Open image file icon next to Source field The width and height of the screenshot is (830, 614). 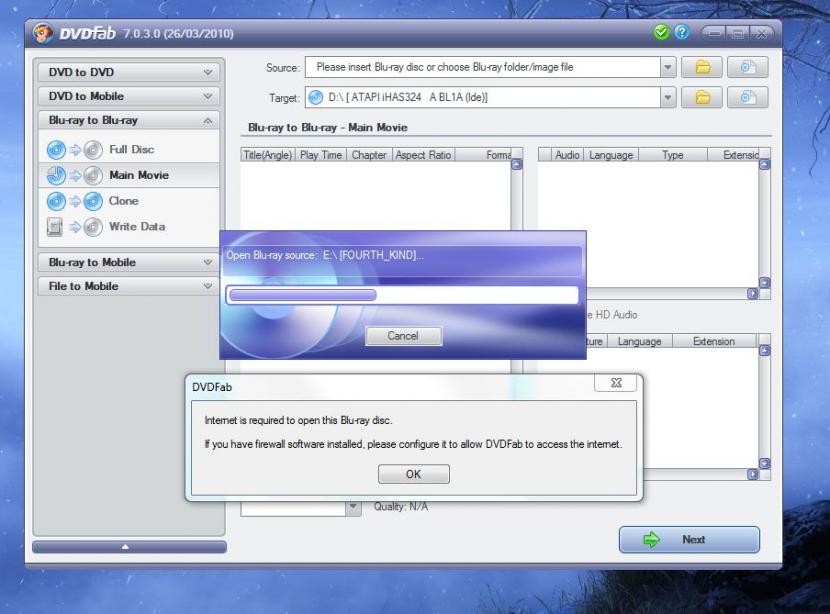tap(747, 67)
